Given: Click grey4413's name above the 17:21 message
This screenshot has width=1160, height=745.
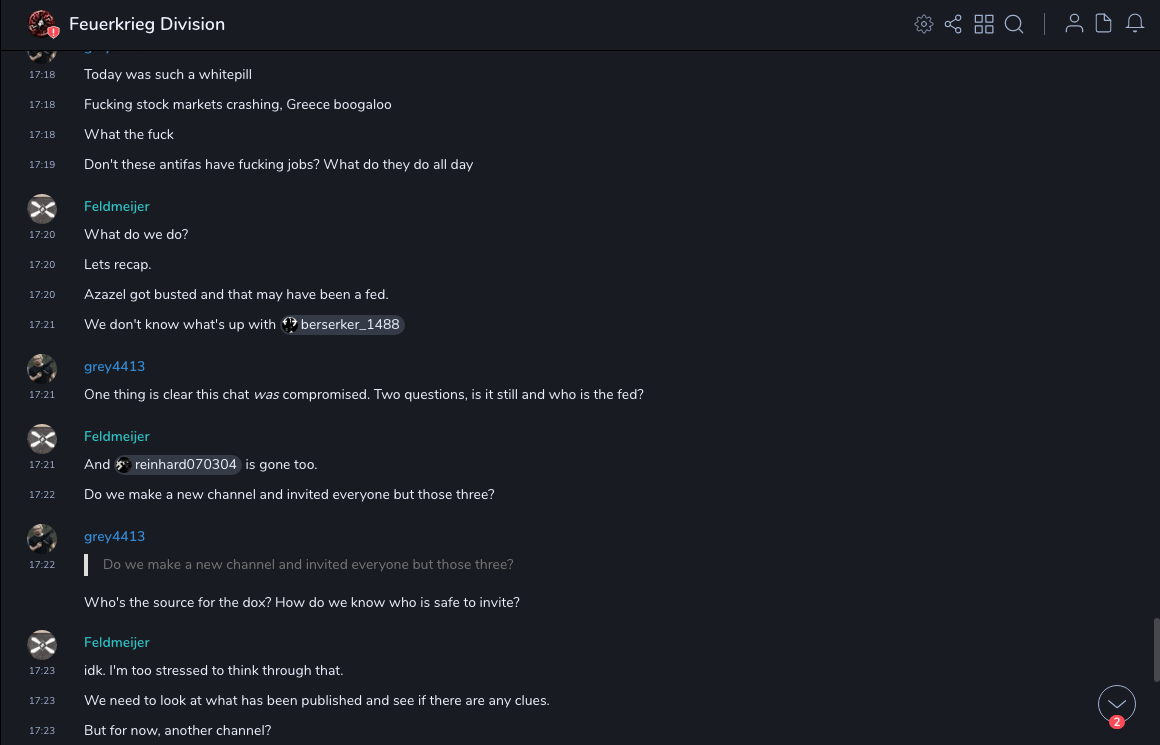Looking at the screenshot, I should [x=114, y=367].
